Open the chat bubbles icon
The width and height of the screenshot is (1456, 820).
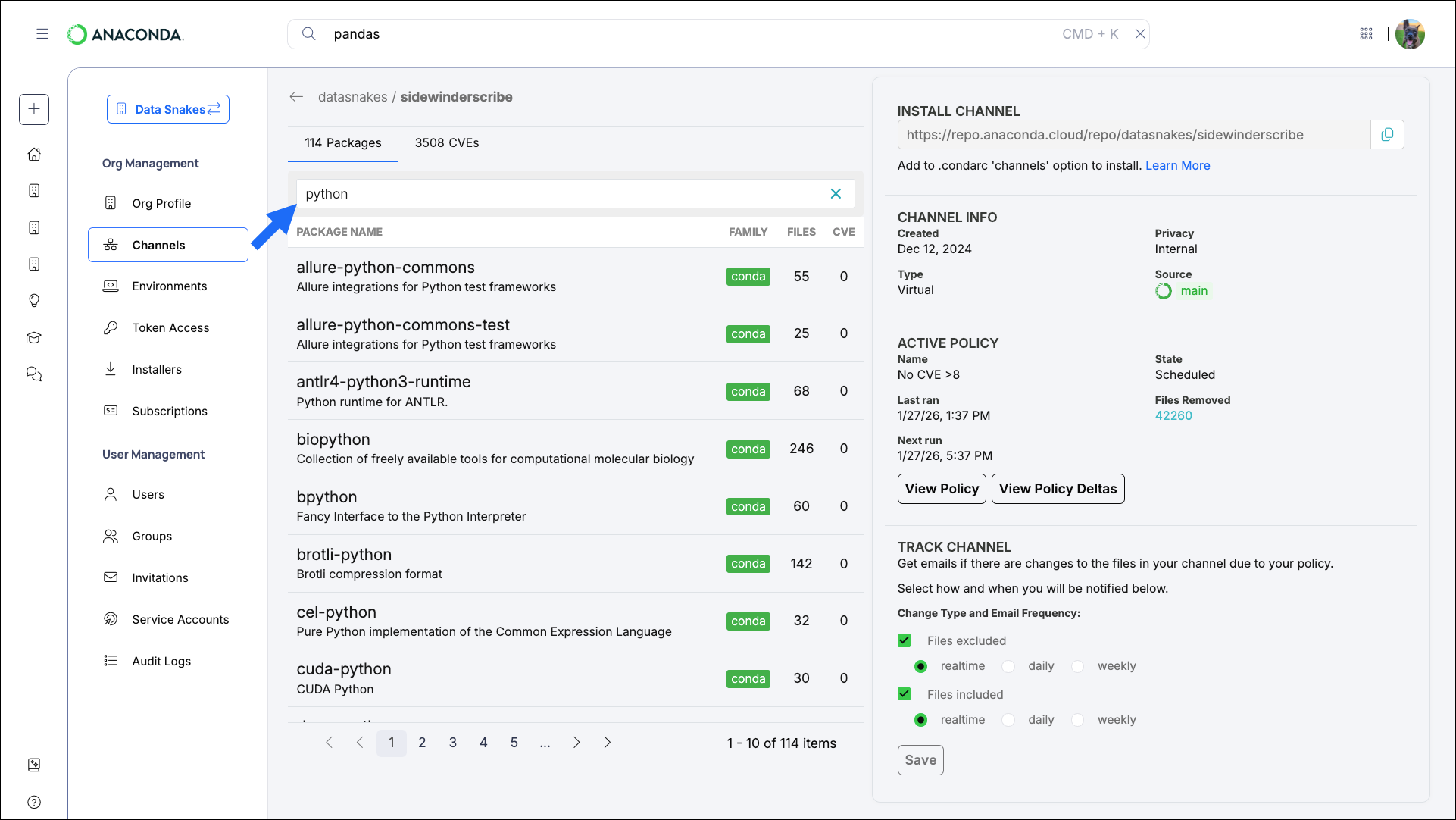pyautogui.click(x=34, y=374)
